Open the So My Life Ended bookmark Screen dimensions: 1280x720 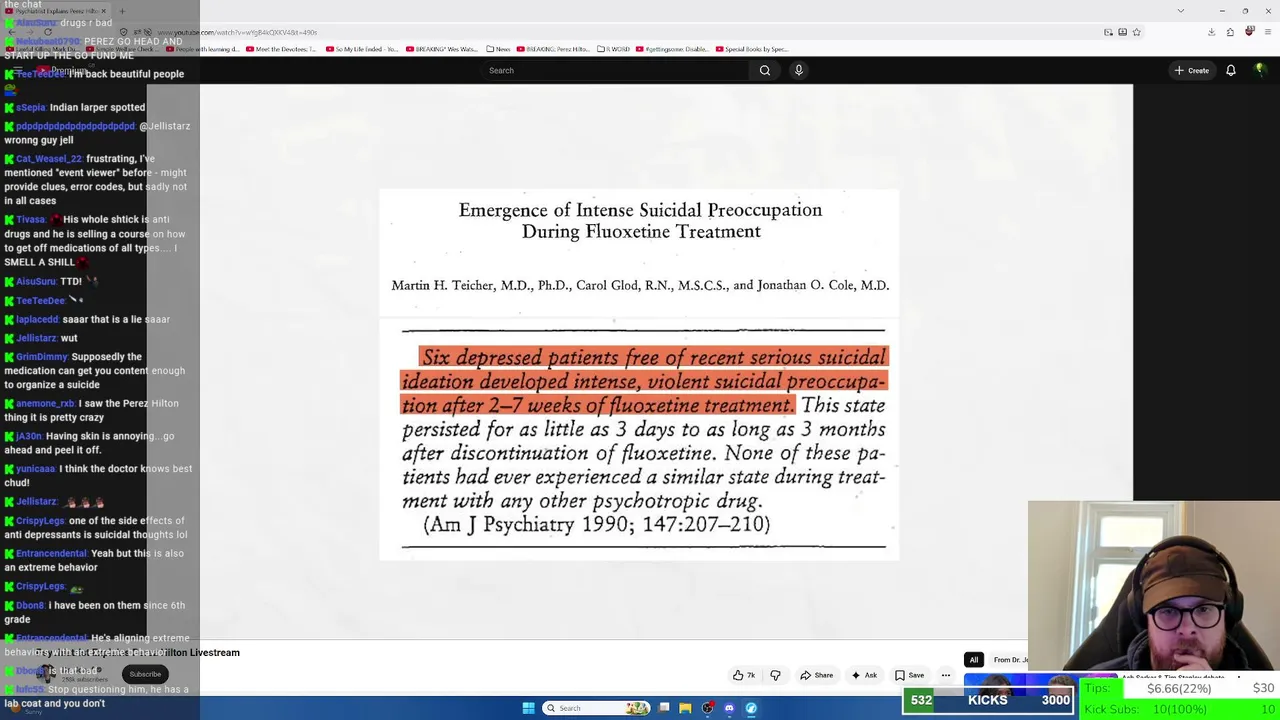click(360, 49)
